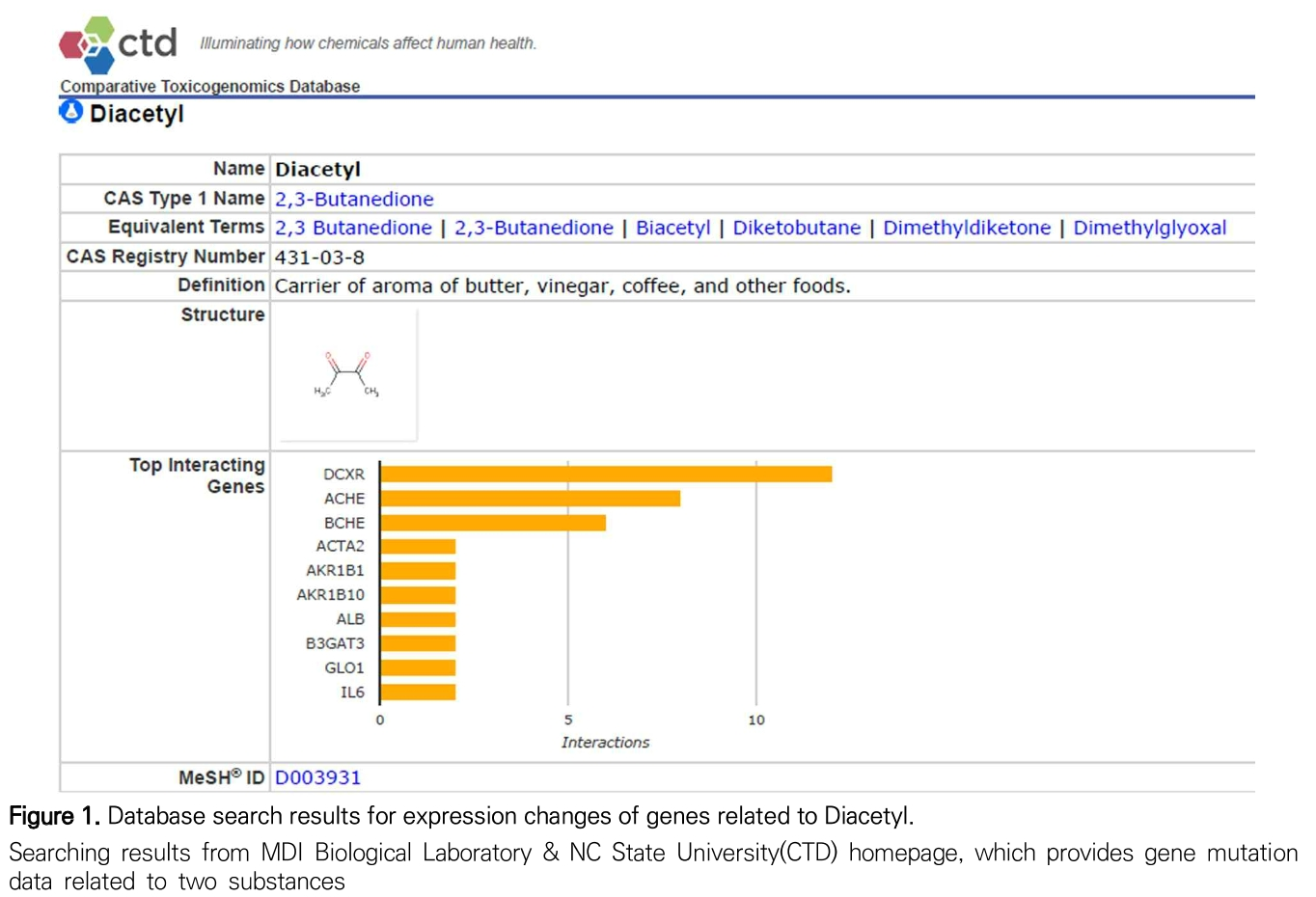Click the IL6 bar

(418, 692)
